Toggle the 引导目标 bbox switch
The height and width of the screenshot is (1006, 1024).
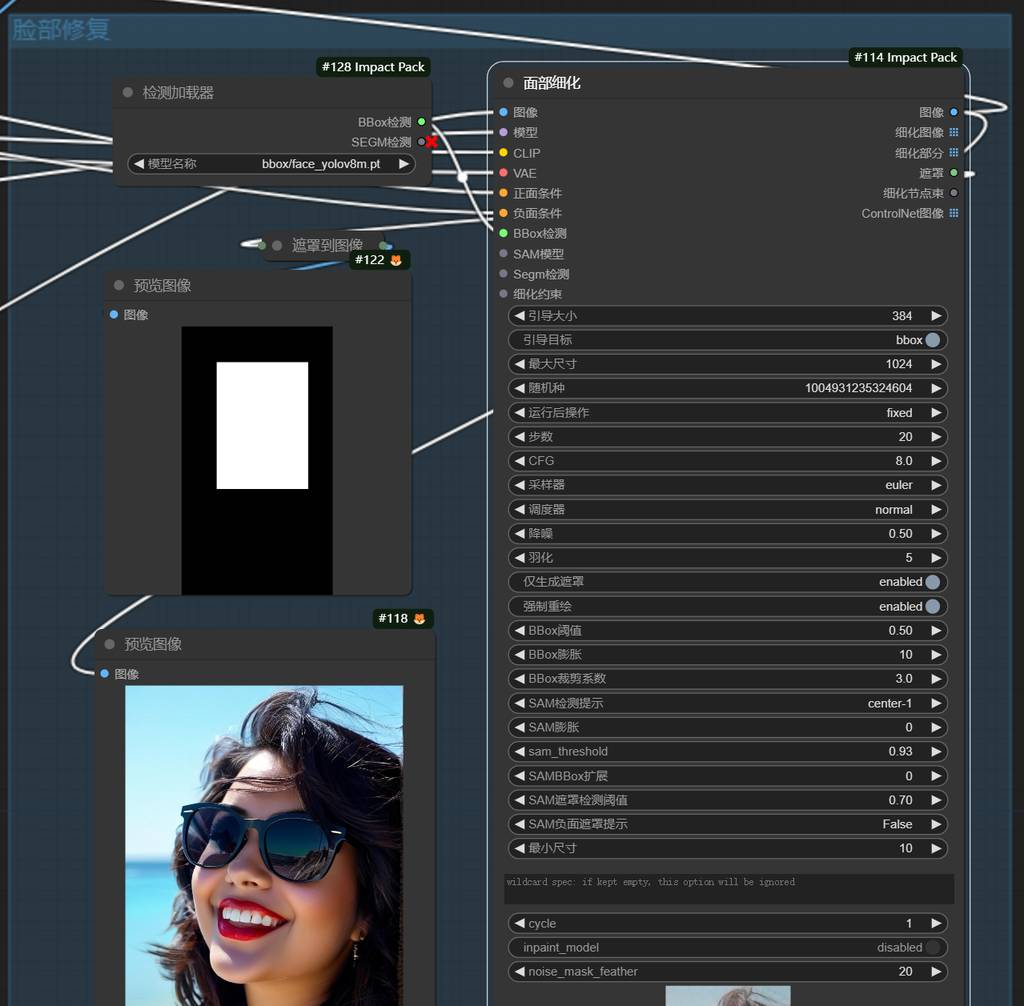coord(932,340)
